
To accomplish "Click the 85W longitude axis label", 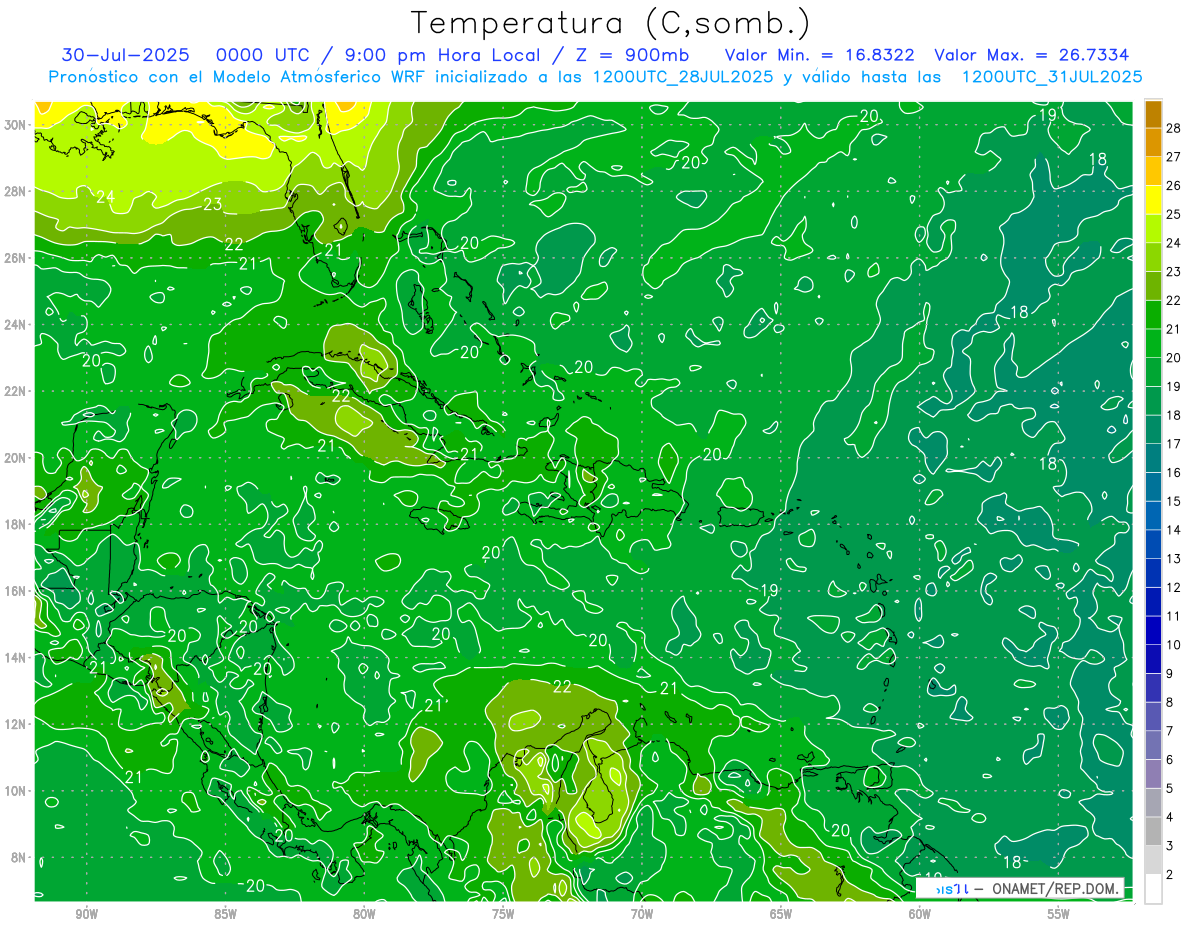I will (225, 914).
